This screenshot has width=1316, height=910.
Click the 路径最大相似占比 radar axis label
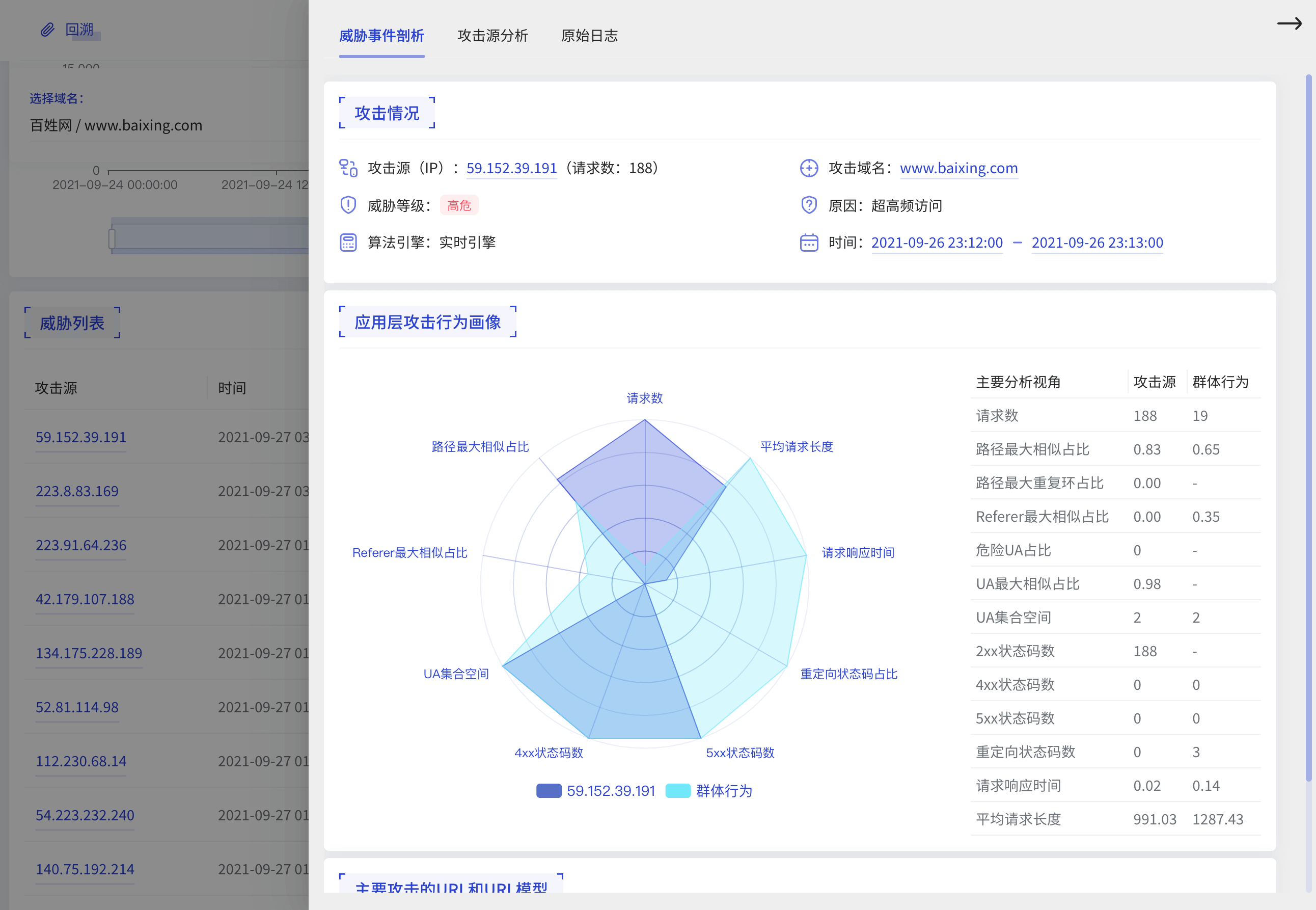pos(480,447)
